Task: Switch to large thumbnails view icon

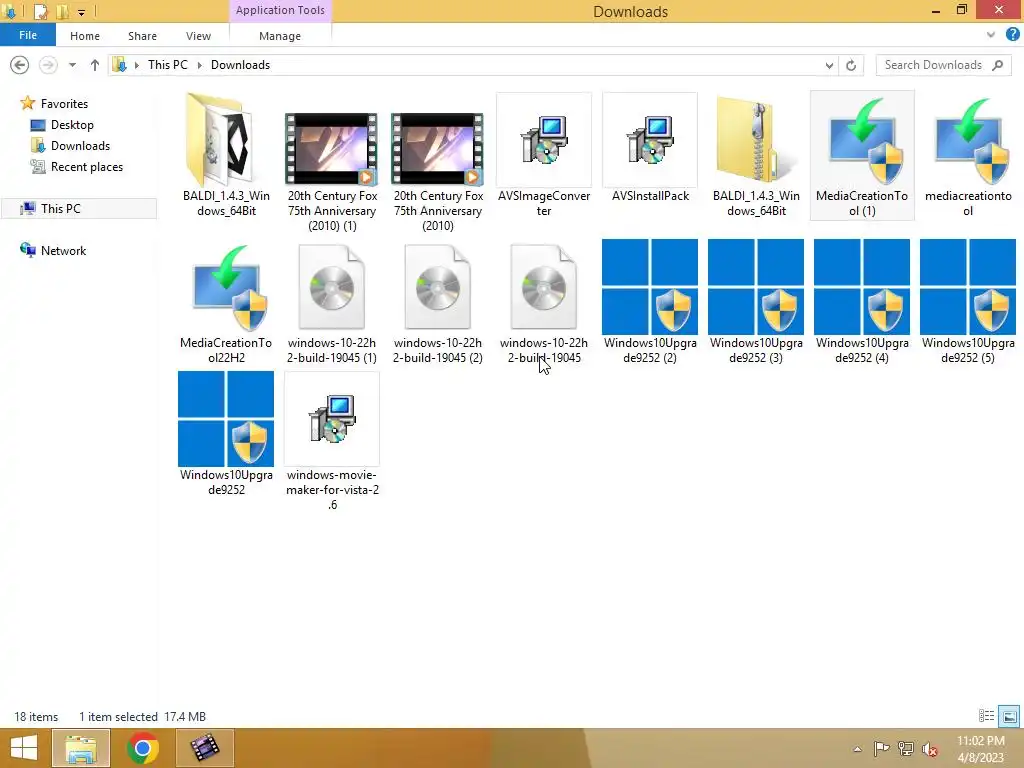Action: 1009,716
